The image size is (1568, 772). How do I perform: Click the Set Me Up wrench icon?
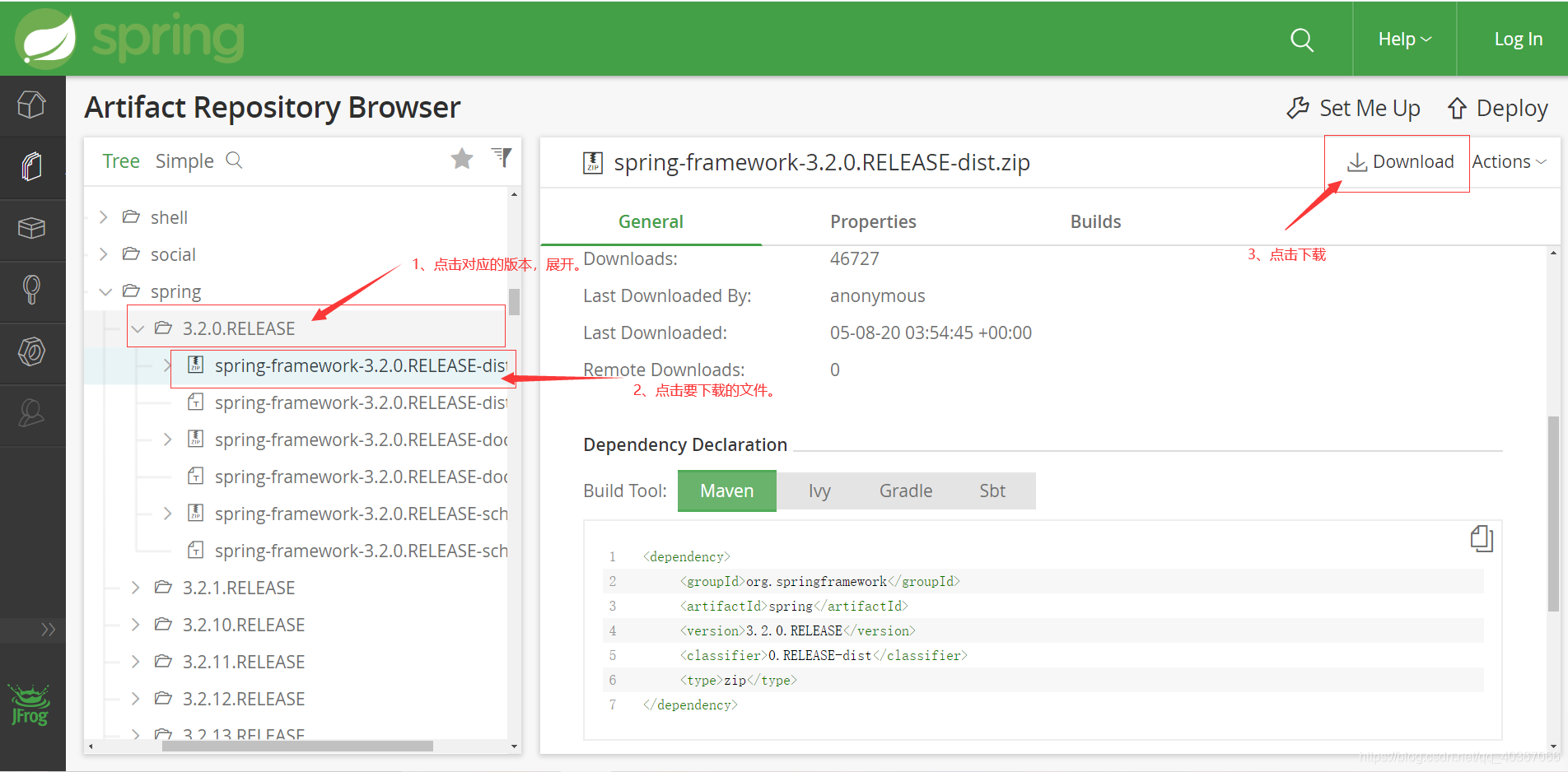point(1298,108)
